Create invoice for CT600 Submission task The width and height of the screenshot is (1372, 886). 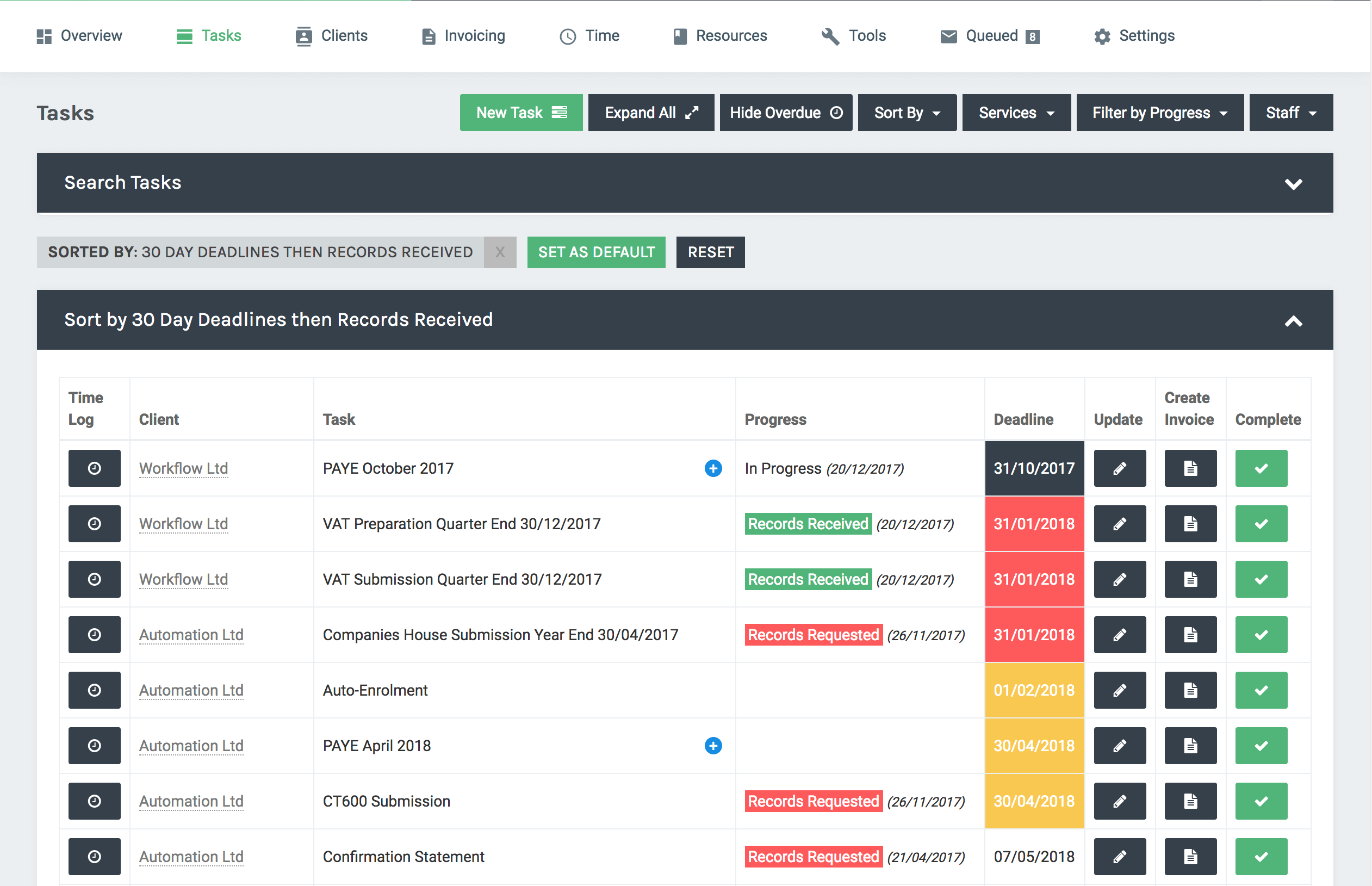point(1190,801)
